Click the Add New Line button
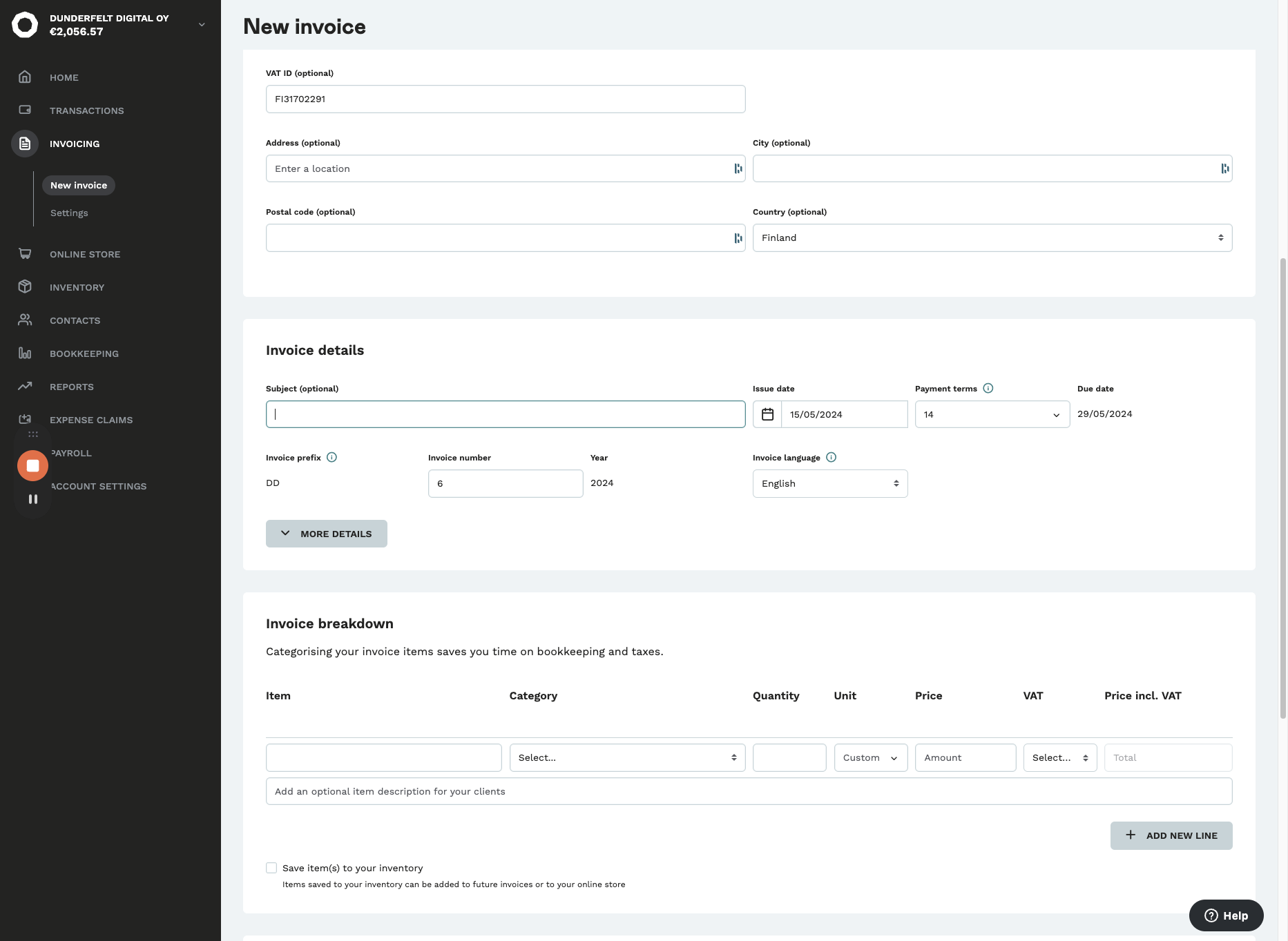Image resolution: width=1288 pixels, height=941 pixels. (x=1171, y=835)
